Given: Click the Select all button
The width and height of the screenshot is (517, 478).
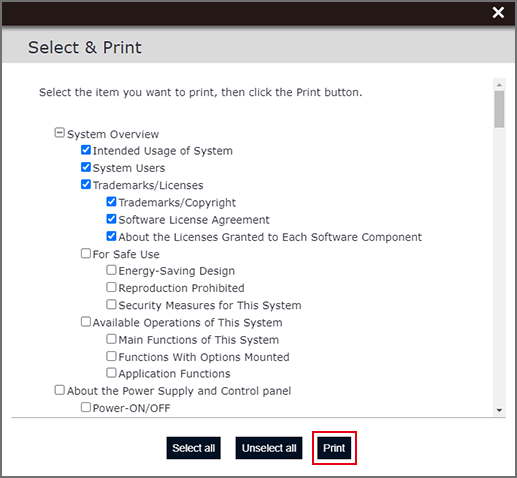Looking at the screenshot, I should [194, 448].
